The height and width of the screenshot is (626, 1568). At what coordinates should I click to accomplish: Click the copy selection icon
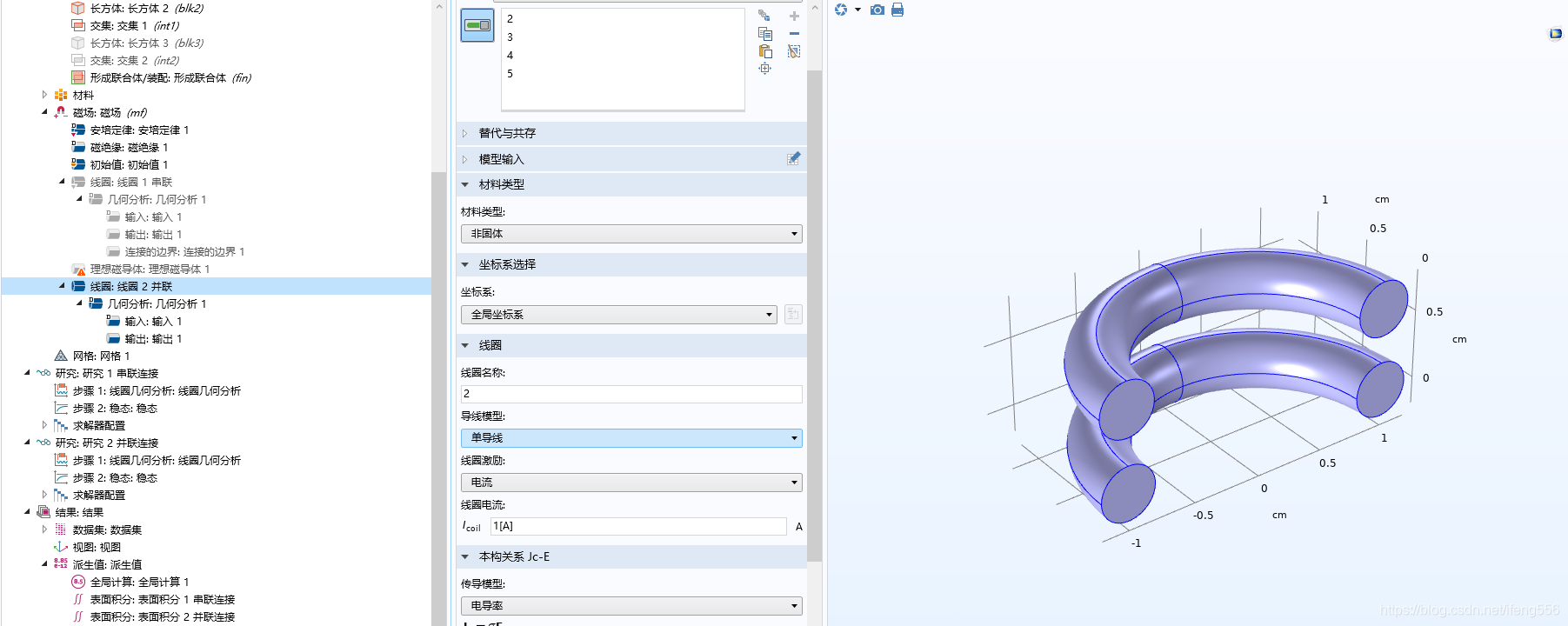click(x=765, y=34)
